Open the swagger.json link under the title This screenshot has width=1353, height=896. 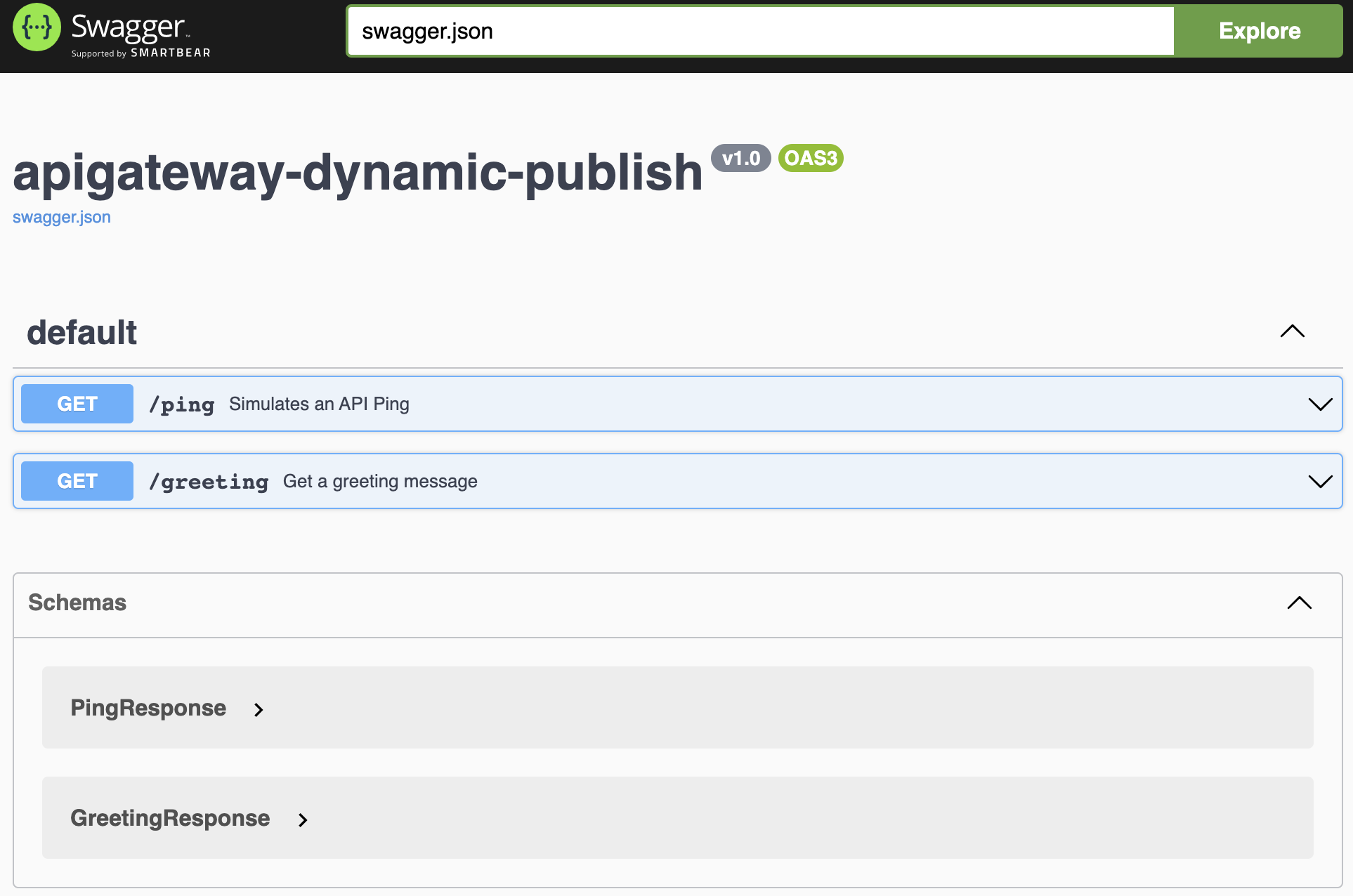click(62, 217)
